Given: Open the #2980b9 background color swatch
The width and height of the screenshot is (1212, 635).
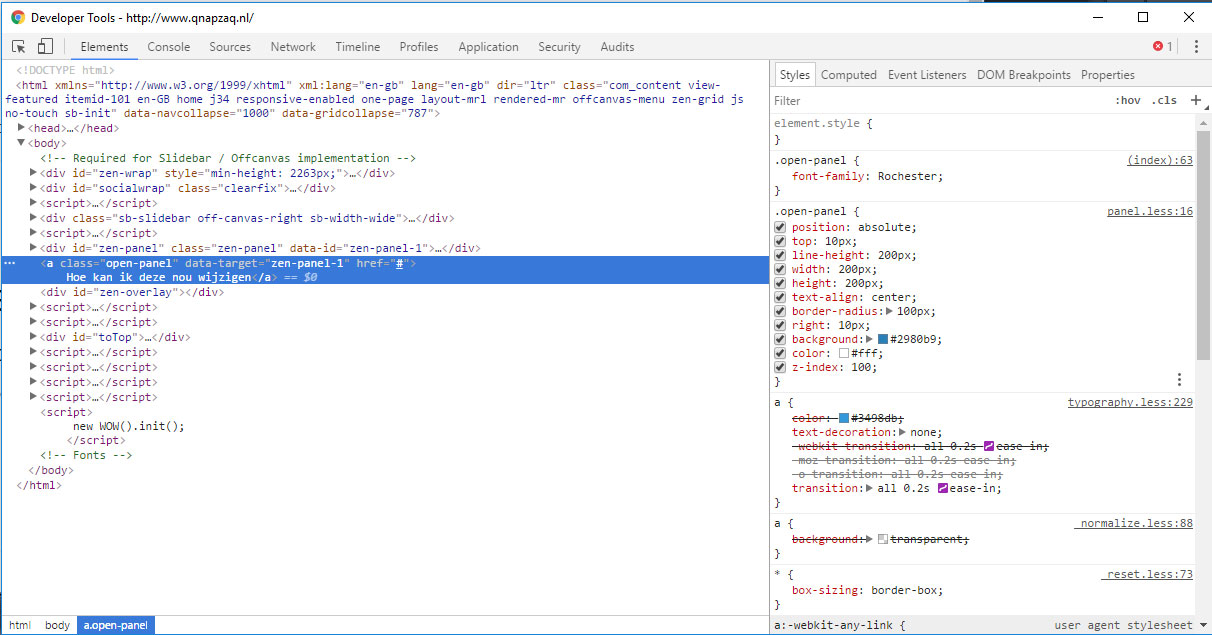Looking at the screenshot, I should (883, 339).
